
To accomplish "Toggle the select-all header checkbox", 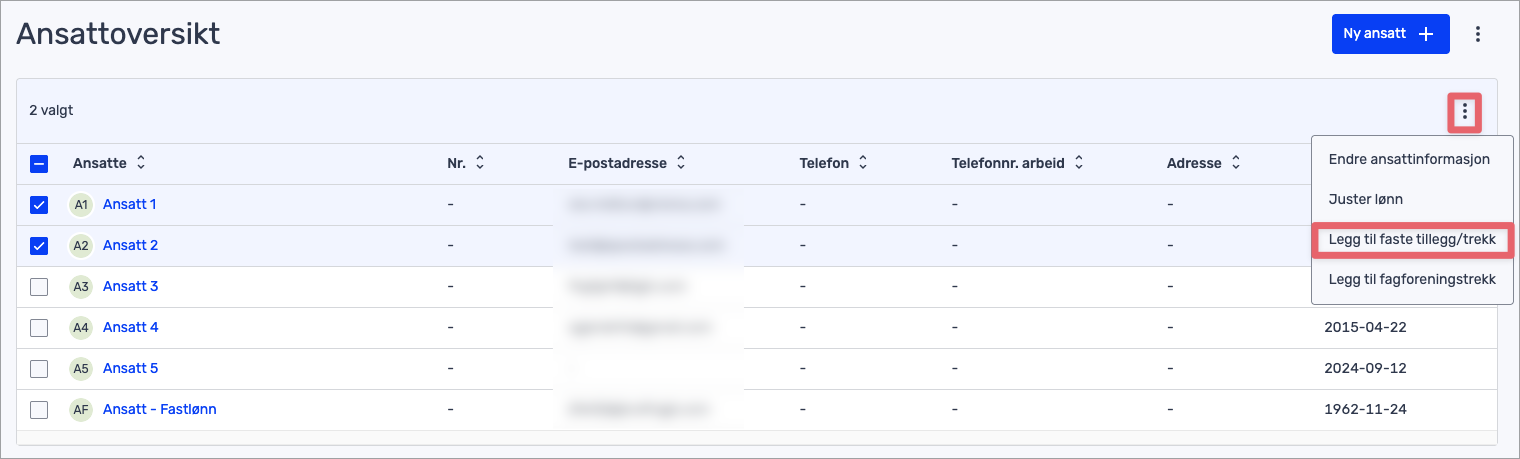I will 39,164.
